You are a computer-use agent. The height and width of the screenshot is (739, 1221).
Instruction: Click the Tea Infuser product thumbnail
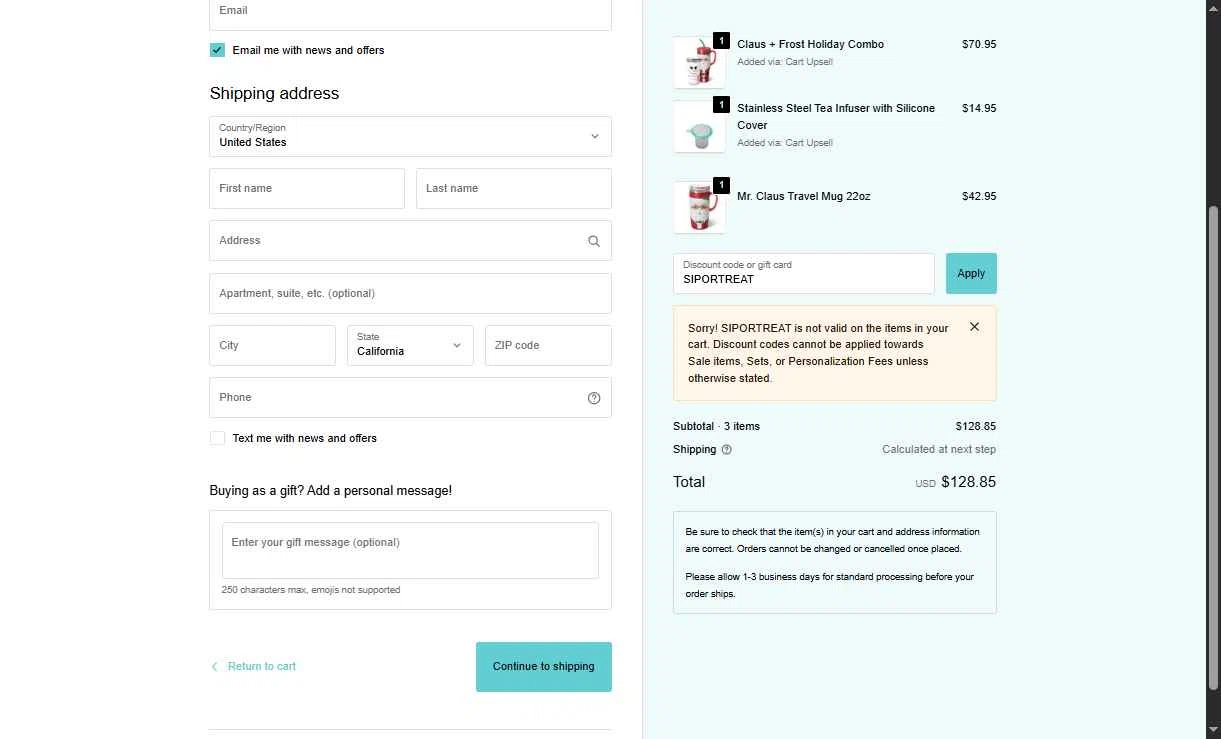pos(699,127)
